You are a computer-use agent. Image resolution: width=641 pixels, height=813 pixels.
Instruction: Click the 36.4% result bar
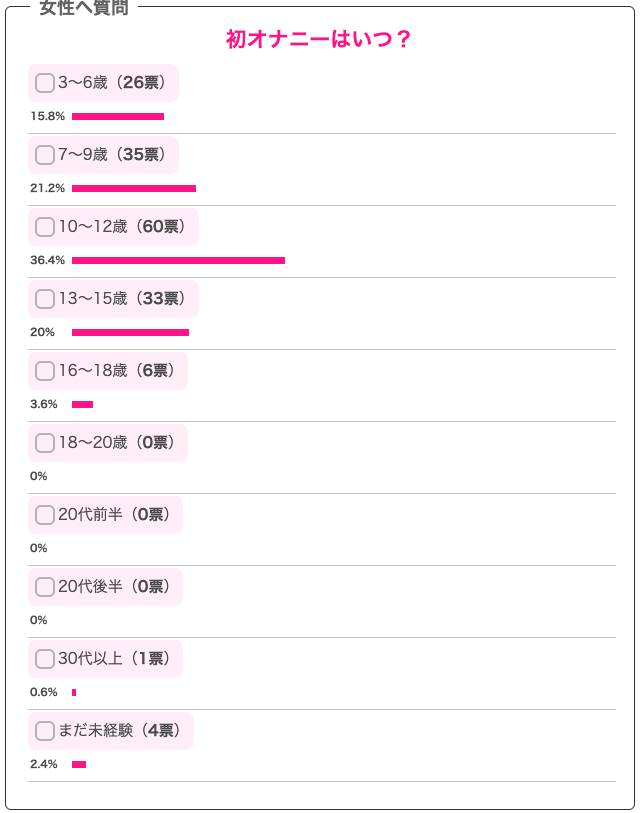[x=178, y=260]
